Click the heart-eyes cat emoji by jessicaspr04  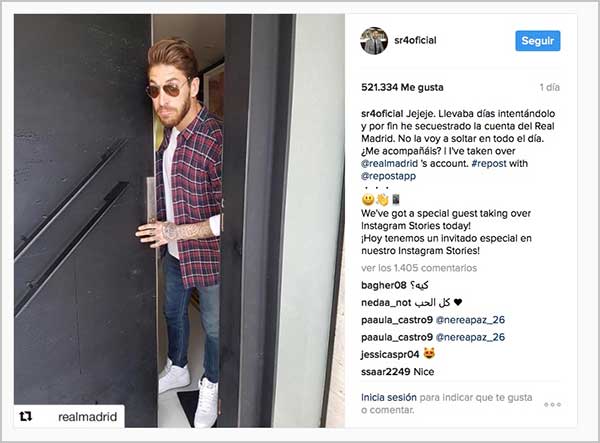click(429, 354)
